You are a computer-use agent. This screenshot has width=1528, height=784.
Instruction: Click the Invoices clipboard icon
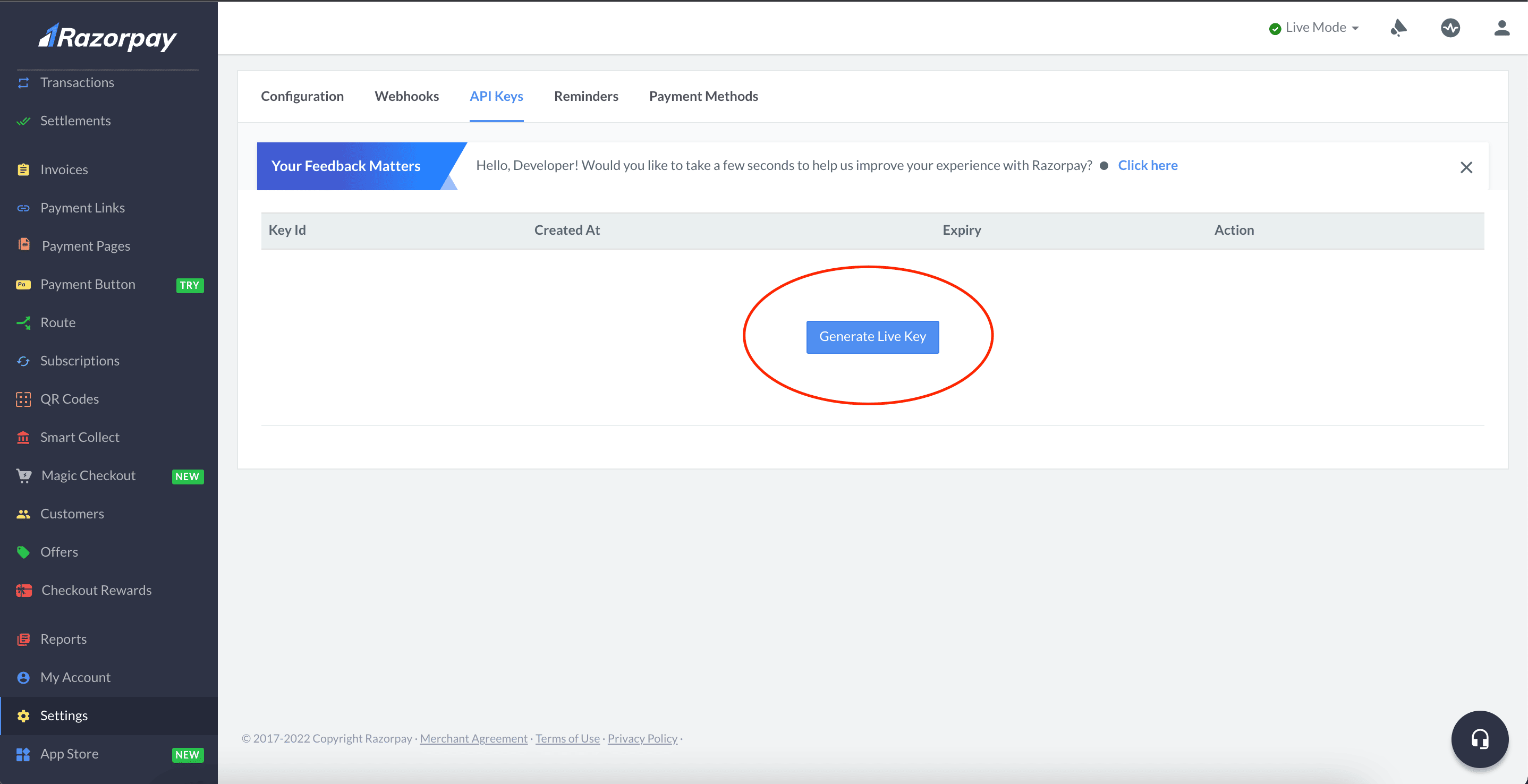point(23,169)
